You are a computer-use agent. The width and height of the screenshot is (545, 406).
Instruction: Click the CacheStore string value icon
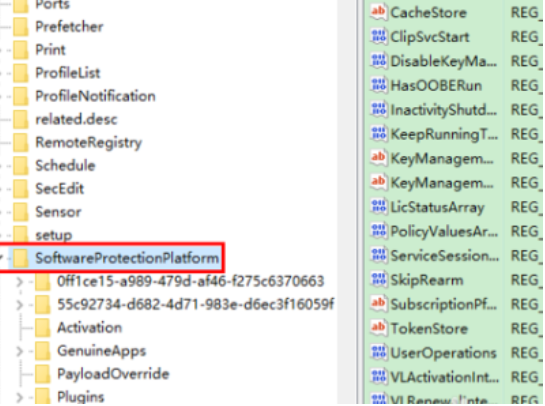(x=378, y=12)
